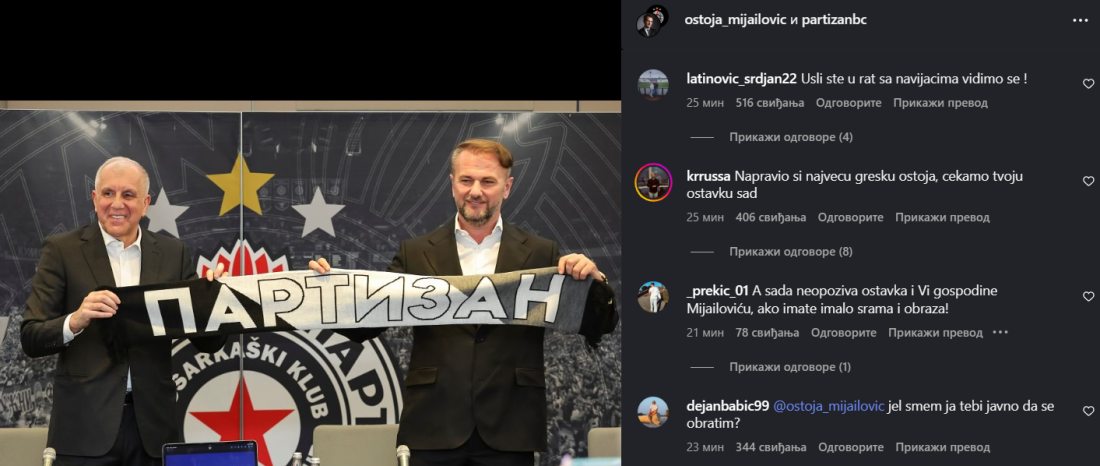This screenshot has width=1100, height=466.
Task: Open the Partizan press conference photo
Action: [310, 283]
